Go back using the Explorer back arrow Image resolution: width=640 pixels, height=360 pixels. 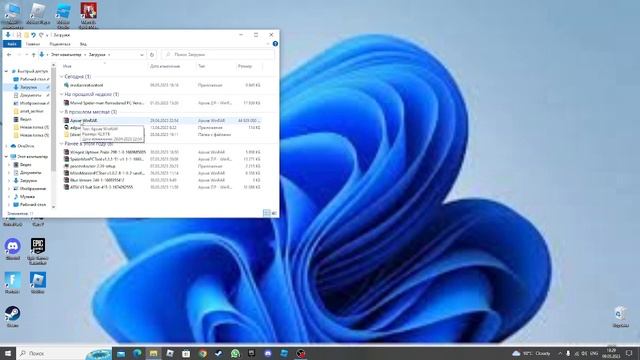[x=9, y=54]
